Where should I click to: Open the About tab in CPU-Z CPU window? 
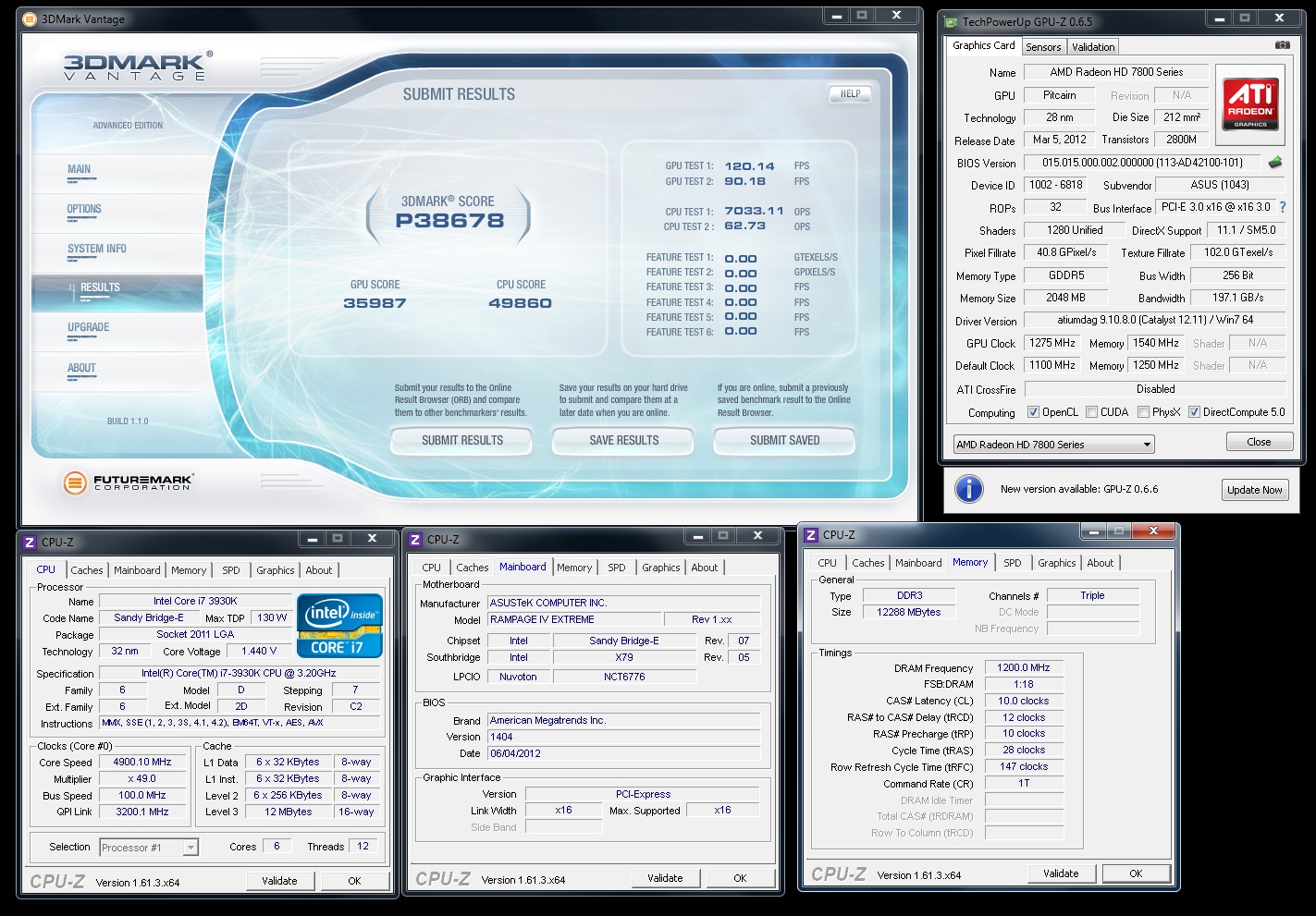319,570
